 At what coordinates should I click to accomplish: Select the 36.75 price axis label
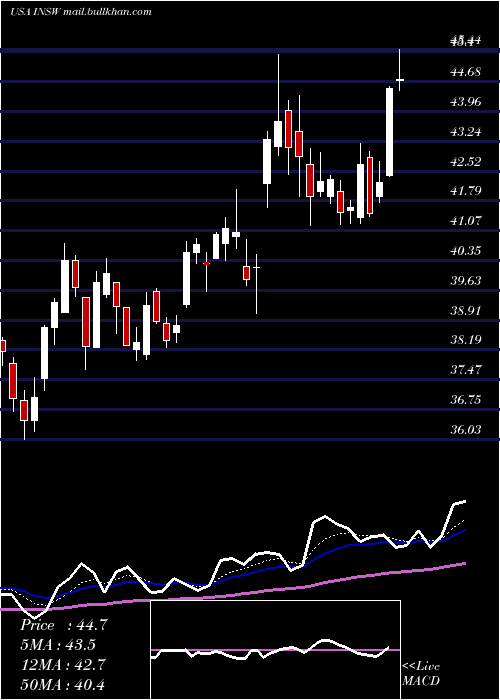coord(466,399)
